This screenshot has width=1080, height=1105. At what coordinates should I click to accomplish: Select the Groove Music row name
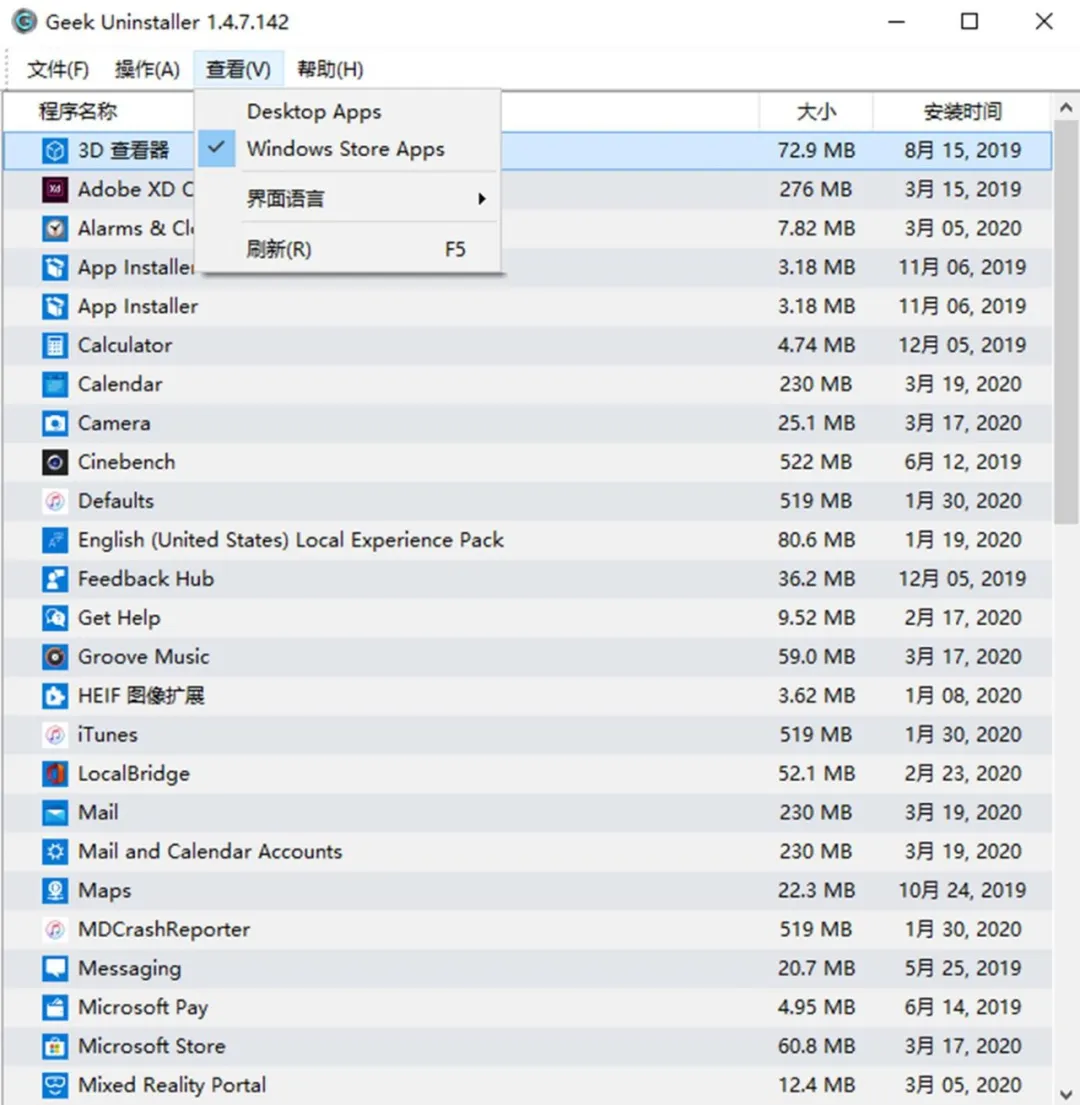144,657
